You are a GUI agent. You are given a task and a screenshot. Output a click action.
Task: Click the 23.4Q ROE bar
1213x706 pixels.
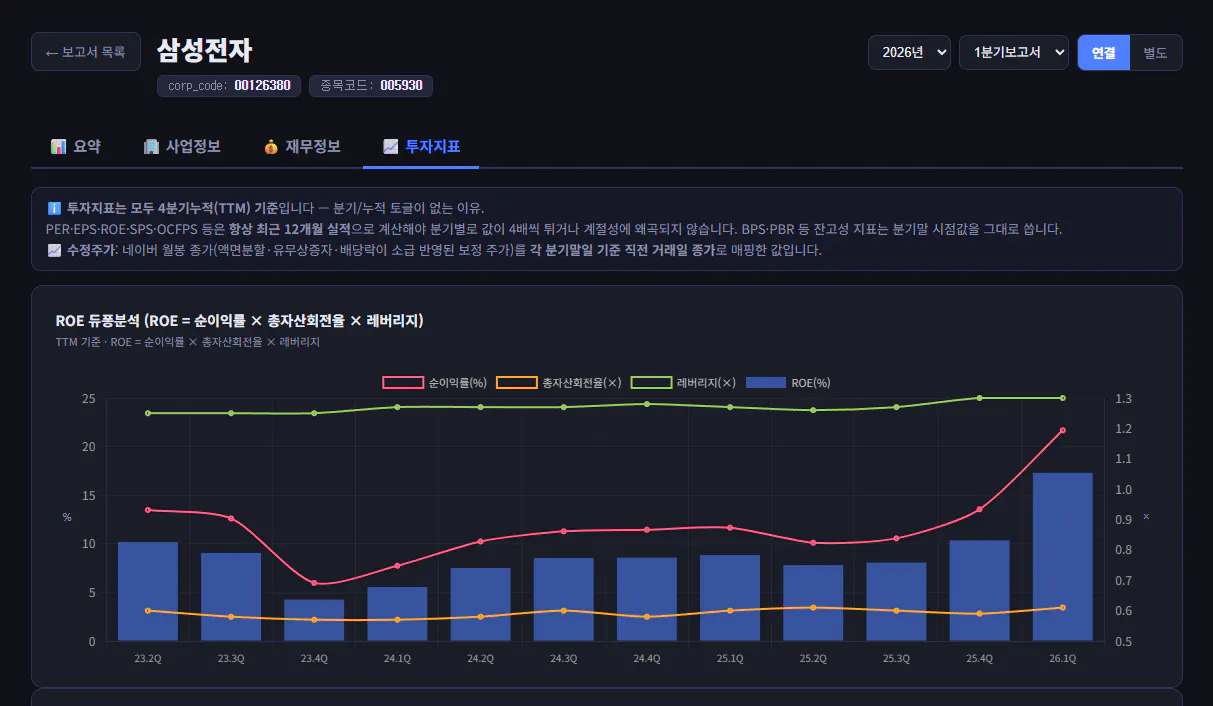[314, 620]
